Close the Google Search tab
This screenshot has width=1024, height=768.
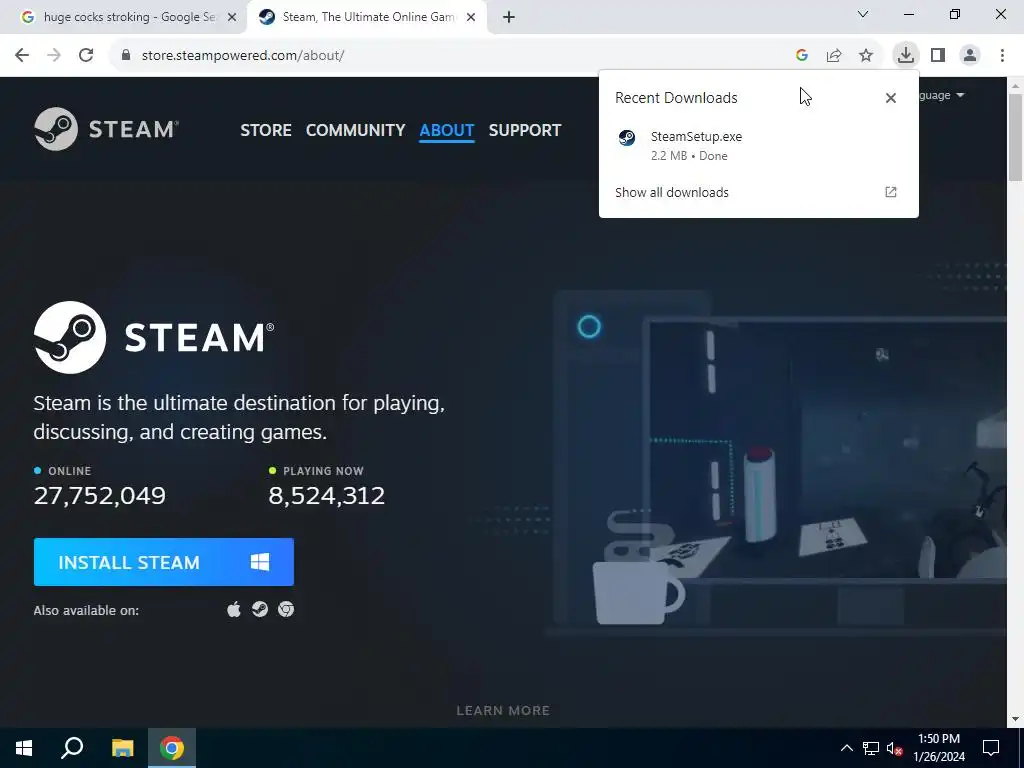pyautogui.click(x=232, y=18)
